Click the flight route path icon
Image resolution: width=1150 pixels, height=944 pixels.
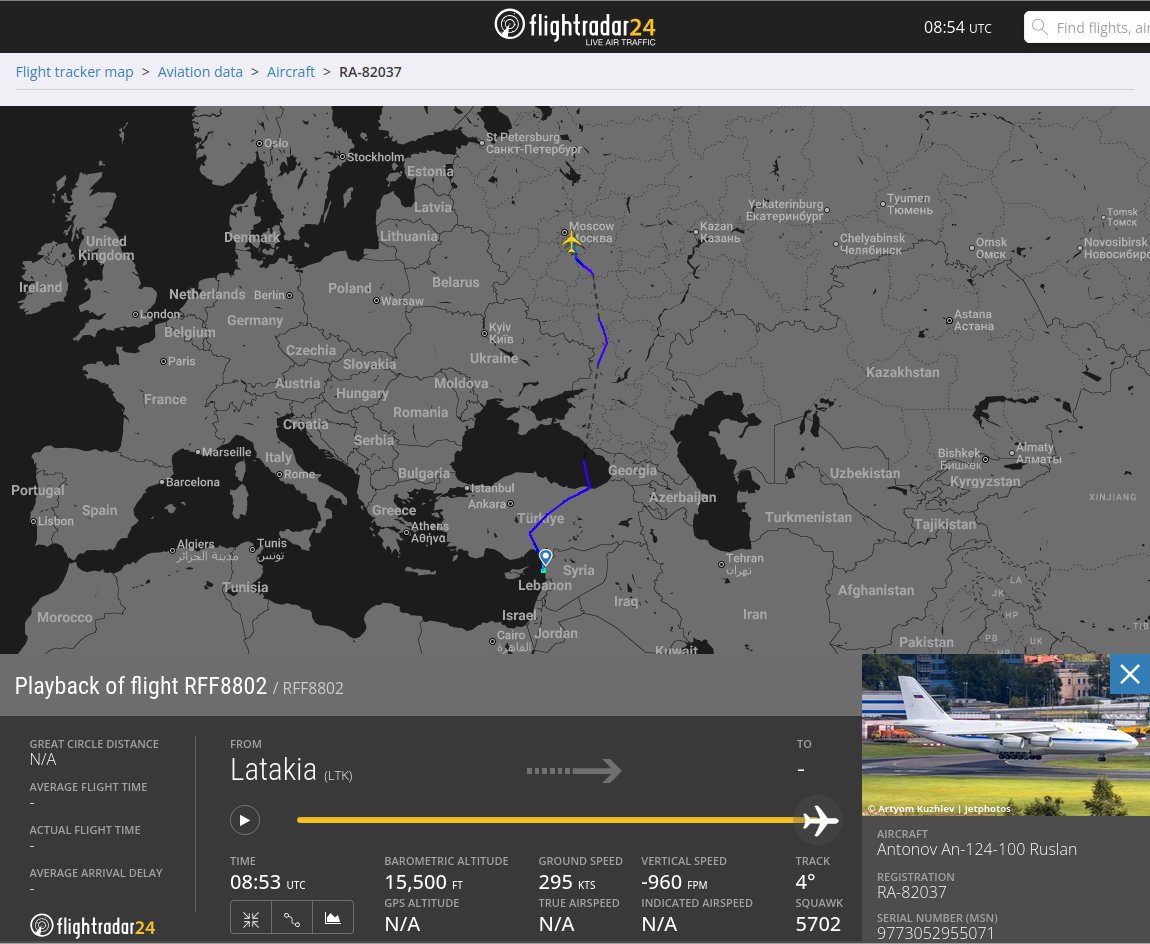coord(292,918)
